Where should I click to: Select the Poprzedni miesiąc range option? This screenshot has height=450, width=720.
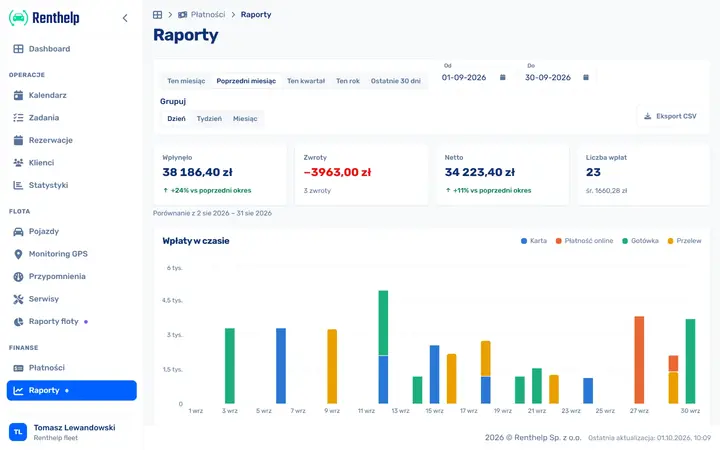tap(246, 81)
